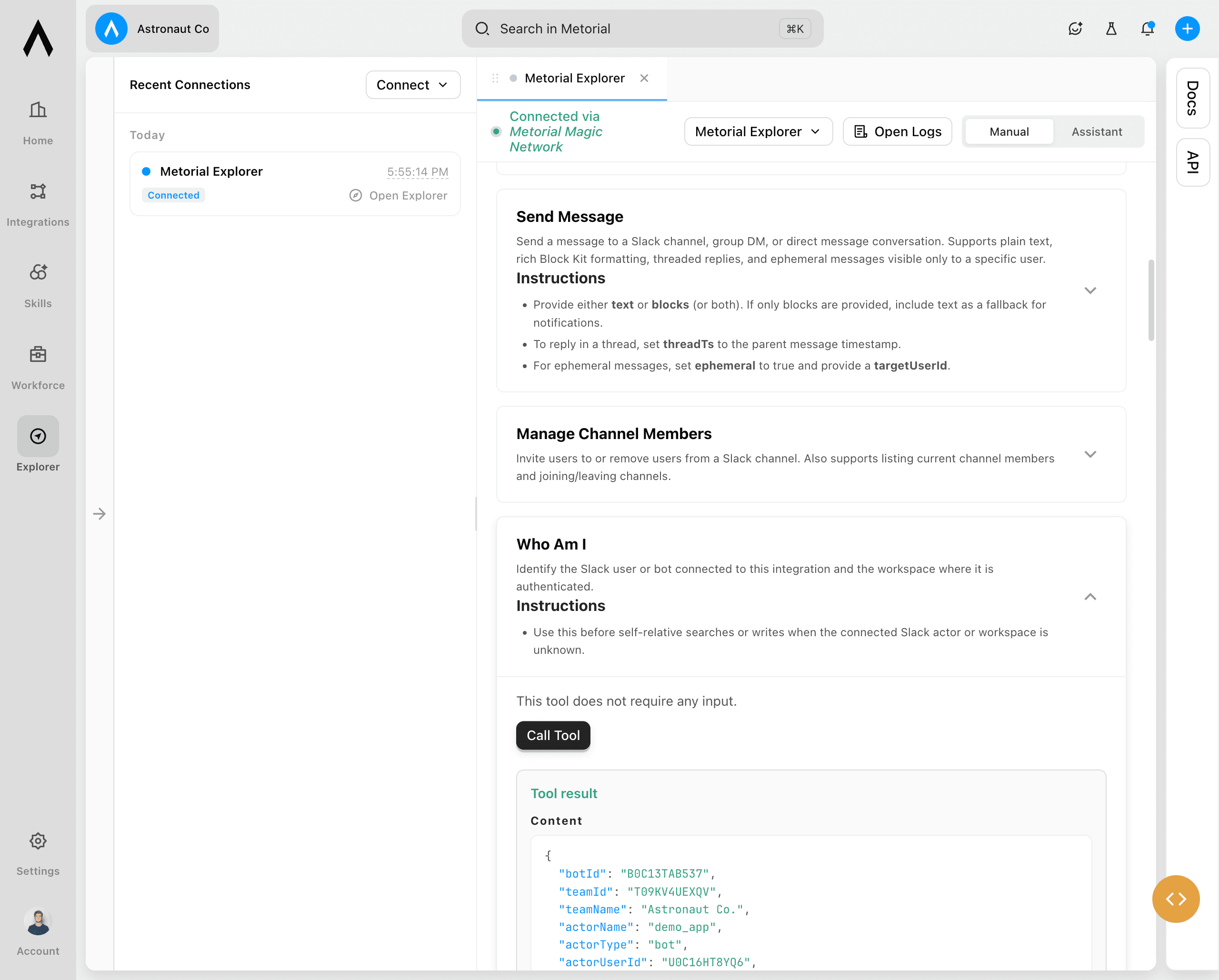Select the "botId" JSON line

pyautogui.click(x=637, y=874)
